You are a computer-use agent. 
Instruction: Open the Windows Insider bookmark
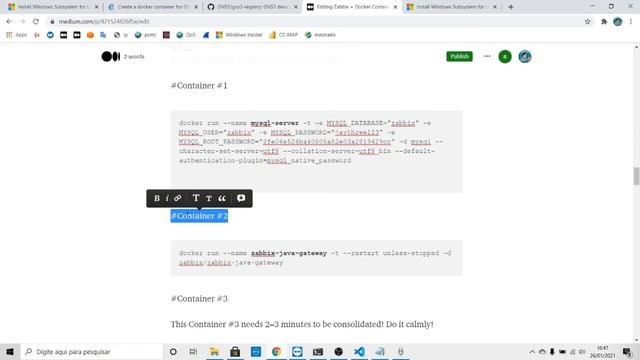click(x=239, y=35)
